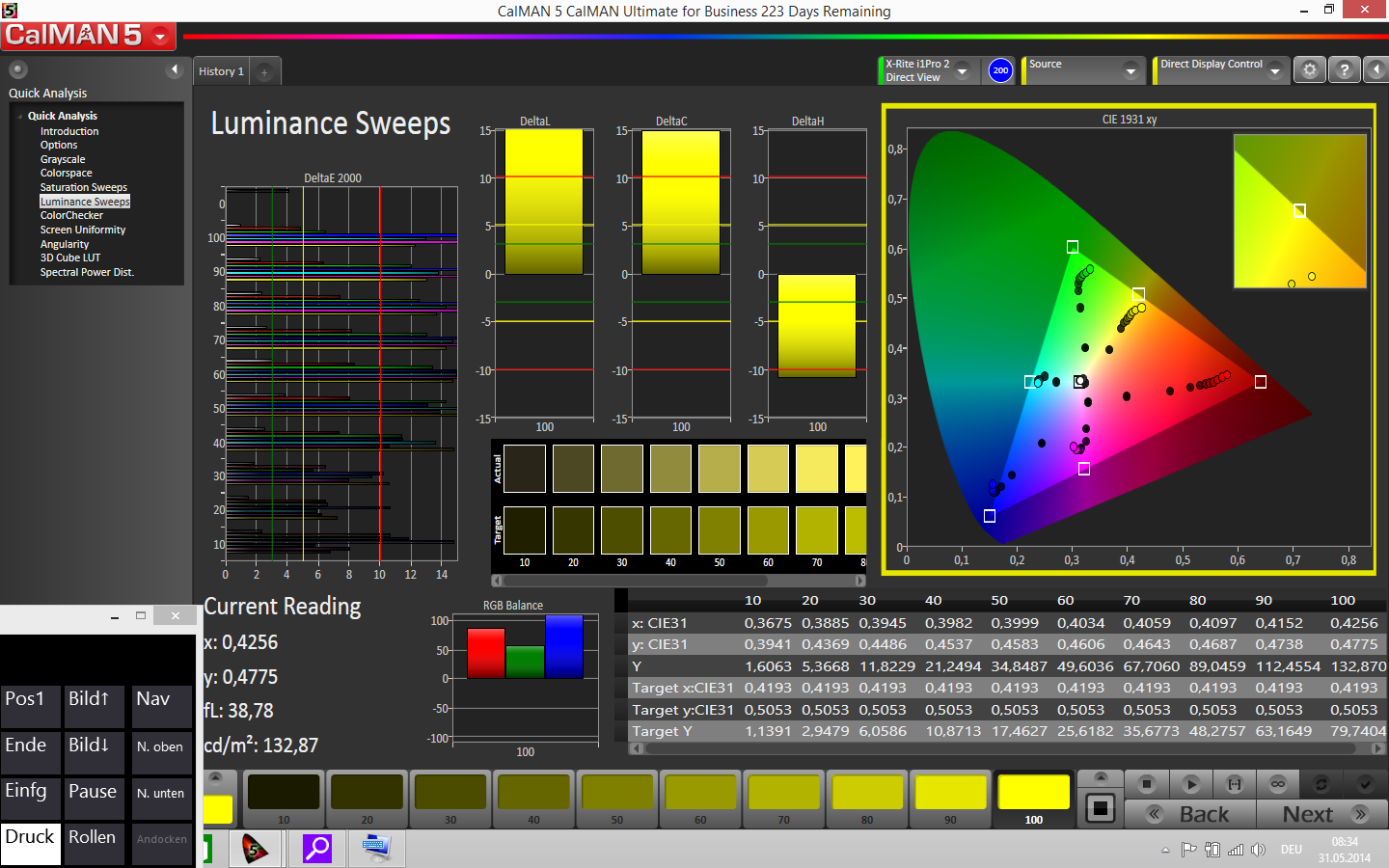Select Saturation Sweeps in the workflow list
Viewport: 1389px width, 868px height.
click(83, 187)
